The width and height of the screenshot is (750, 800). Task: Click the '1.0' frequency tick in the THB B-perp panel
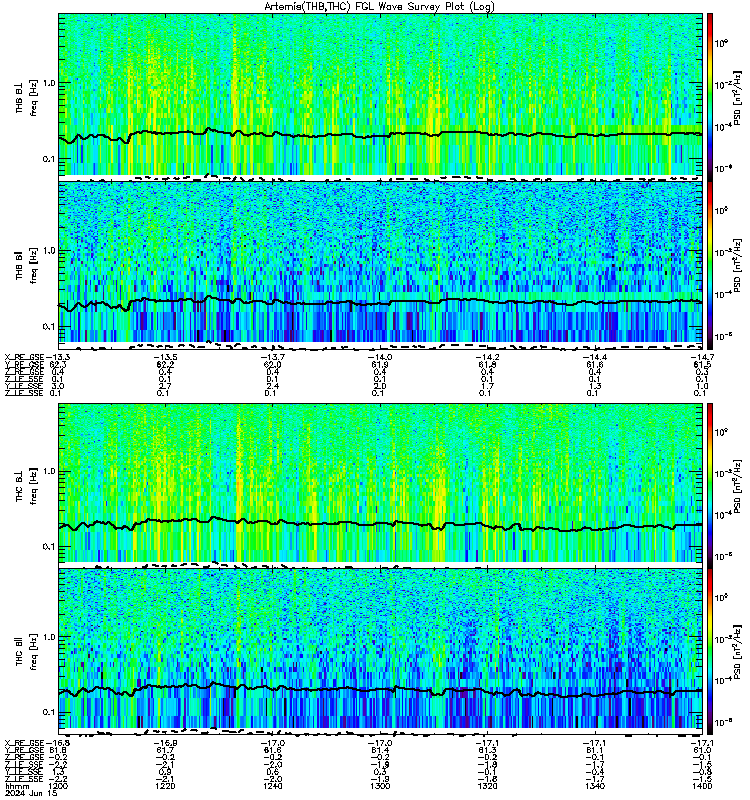(x=49, y=83)
